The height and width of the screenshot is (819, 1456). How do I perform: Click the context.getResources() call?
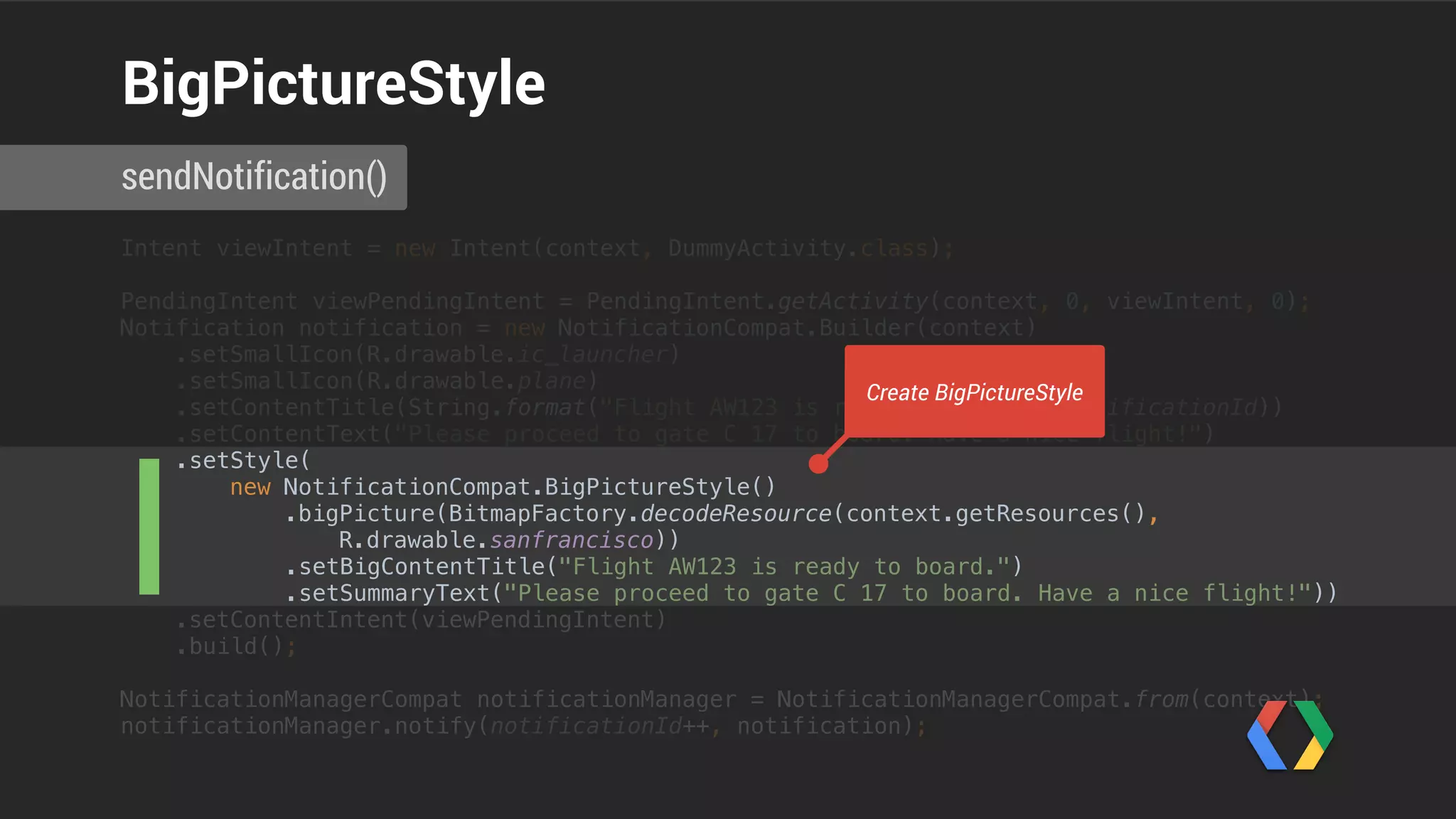(995, 514)
